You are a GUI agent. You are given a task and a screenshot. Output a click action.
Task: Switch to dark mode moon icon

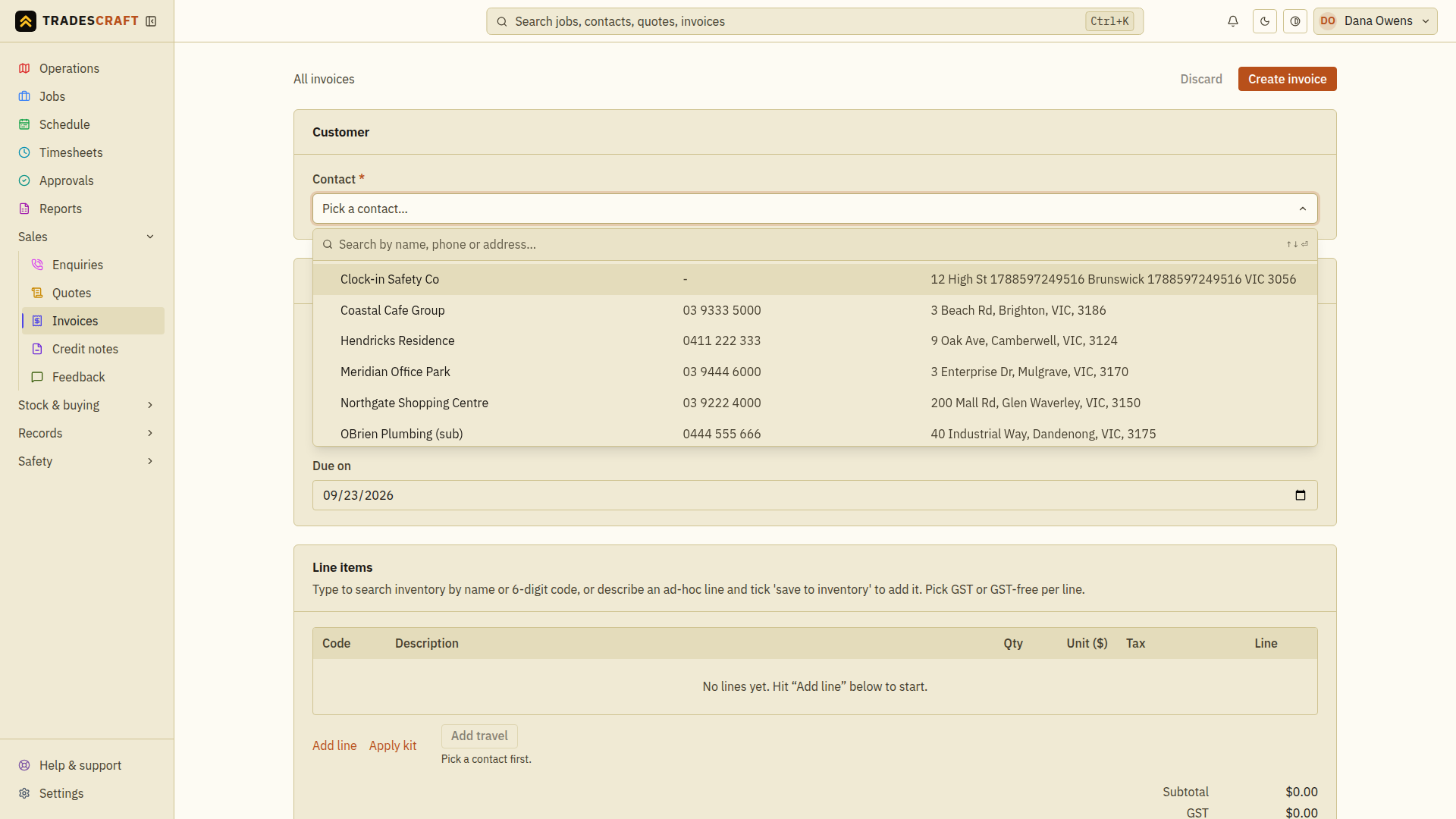[x=1265, y=21]
